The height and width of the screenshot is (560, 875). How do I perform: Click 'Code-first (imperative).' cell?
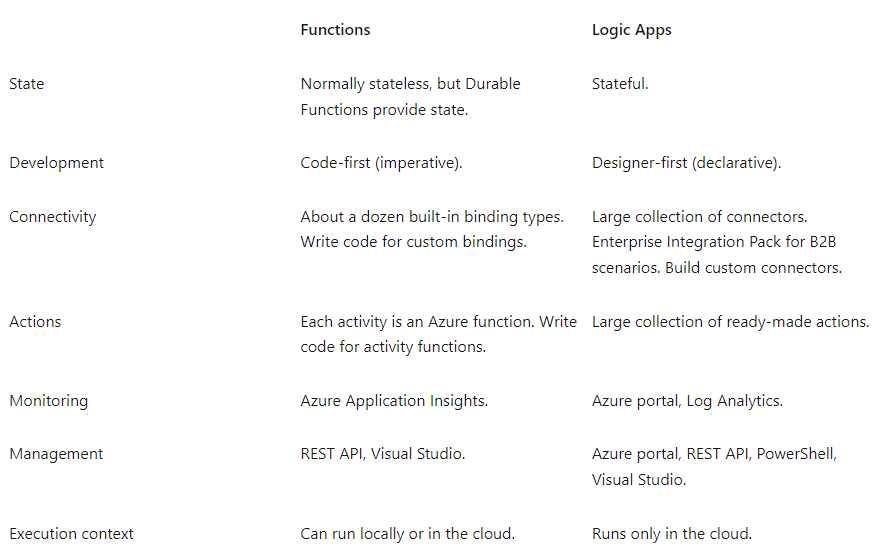pos(381,163)
